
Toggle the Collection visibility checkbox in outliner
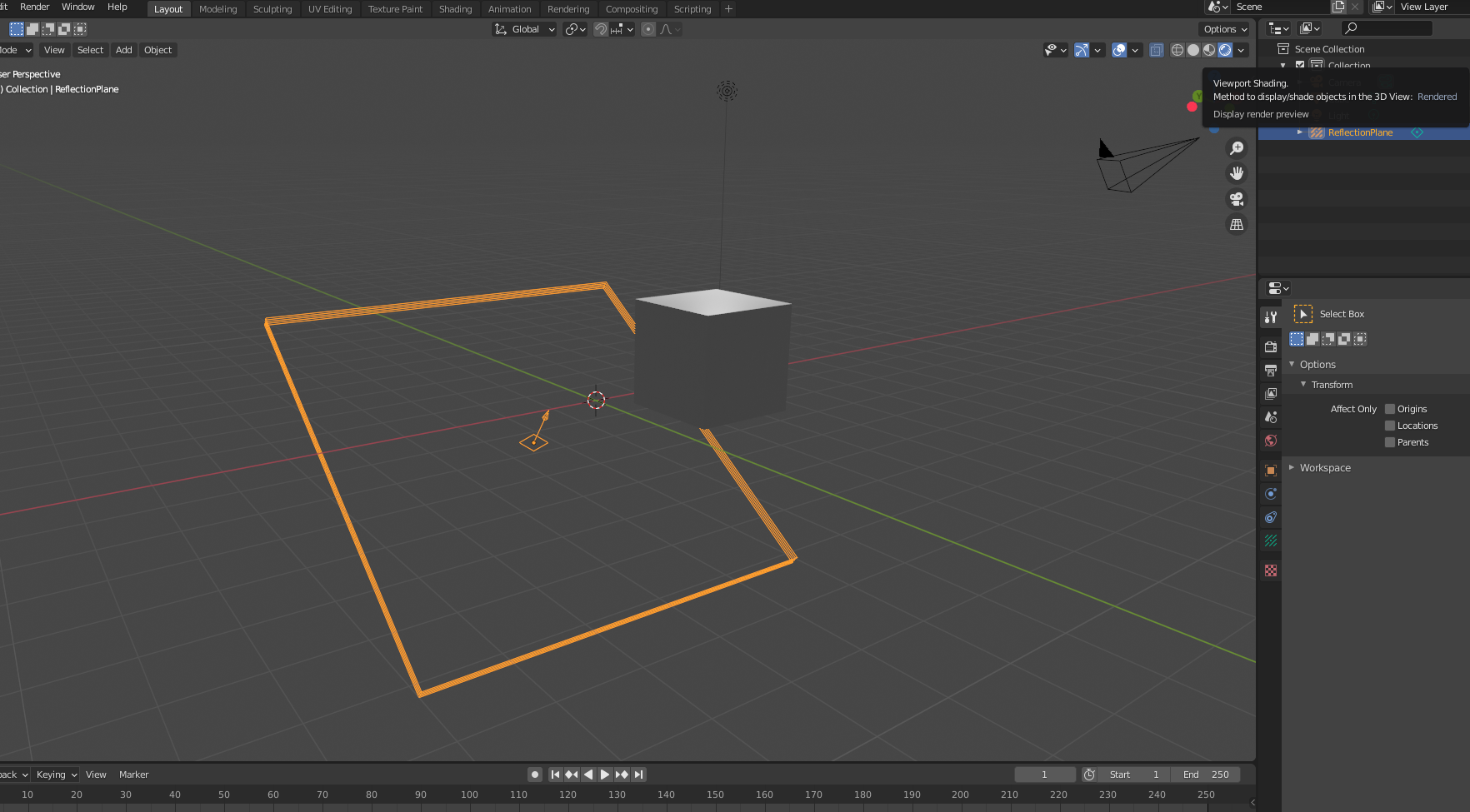coord(1300,65)
